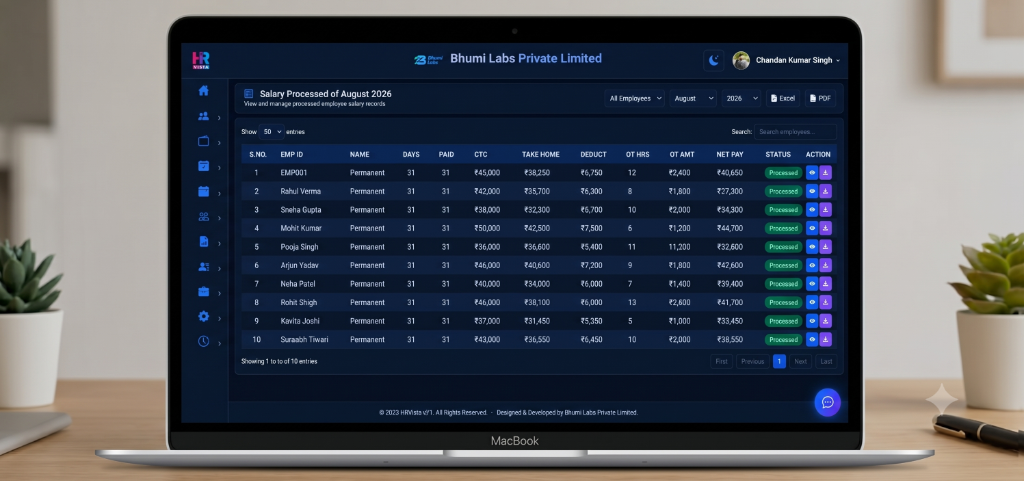Select the Arjun Yadav table cell

click(x=300, y=266)
